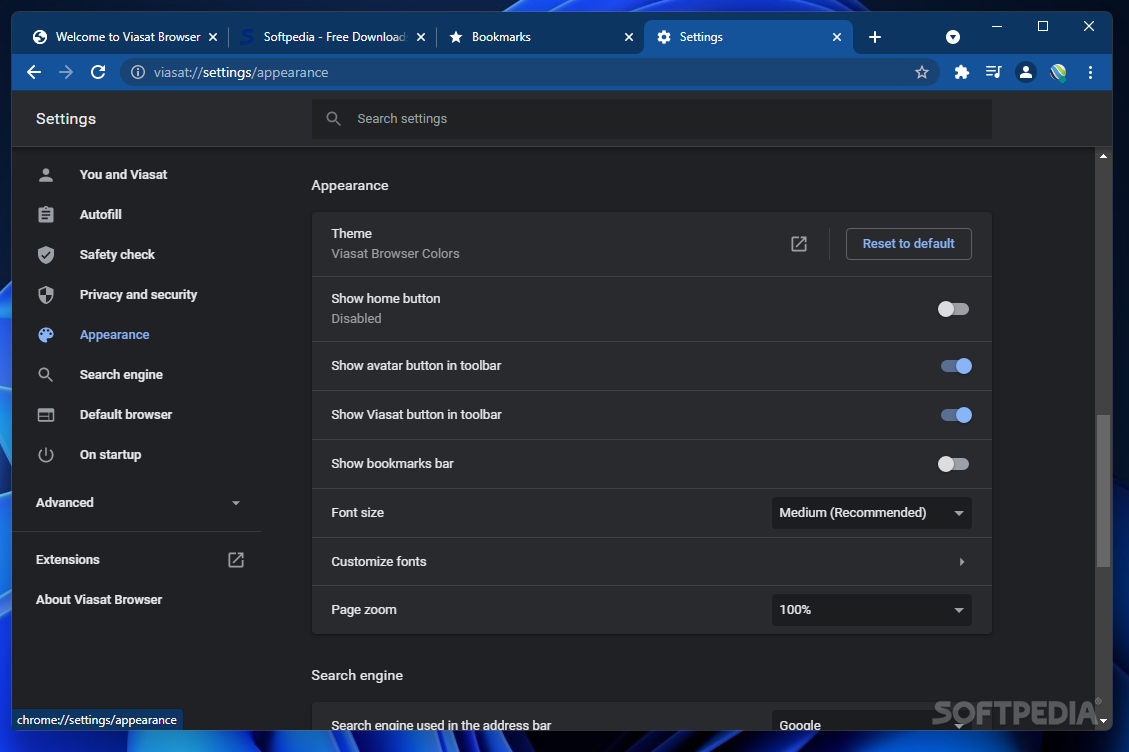Open the profile avatar button
Viewport: 1129px width, 752px height.
coord(1025,72)
